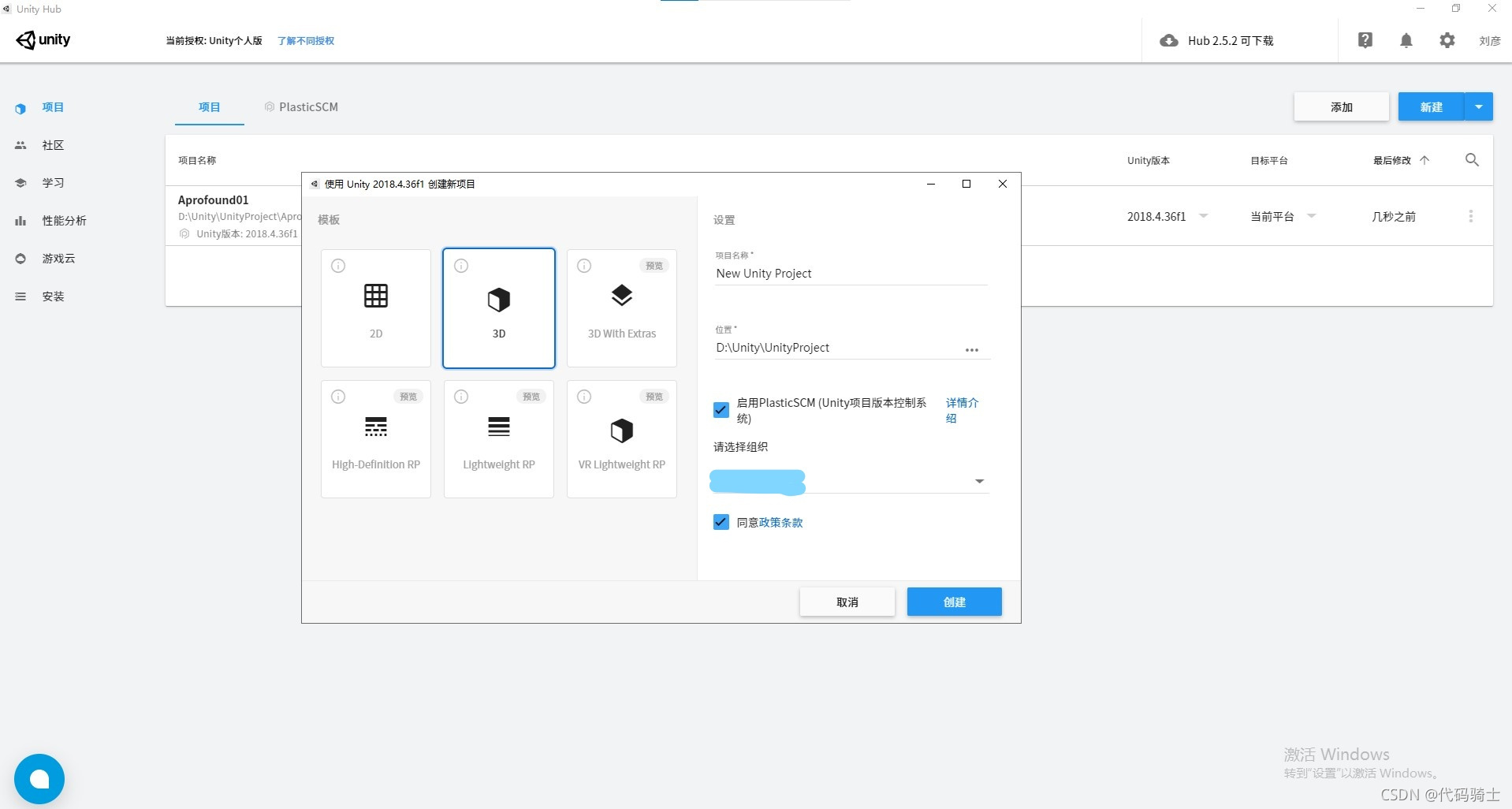Image resolution: width=1512 pixels, height=809 pixels.
Task: Open the 游戏云 sidebar item
Action: pyautogui.click(x=58, y=259)
